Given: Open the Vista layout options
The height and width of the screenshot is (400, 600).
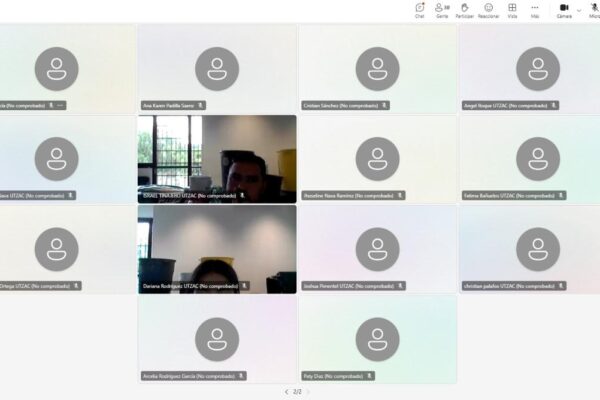Looking at the screenshot, I should click(x=512, y=10).
